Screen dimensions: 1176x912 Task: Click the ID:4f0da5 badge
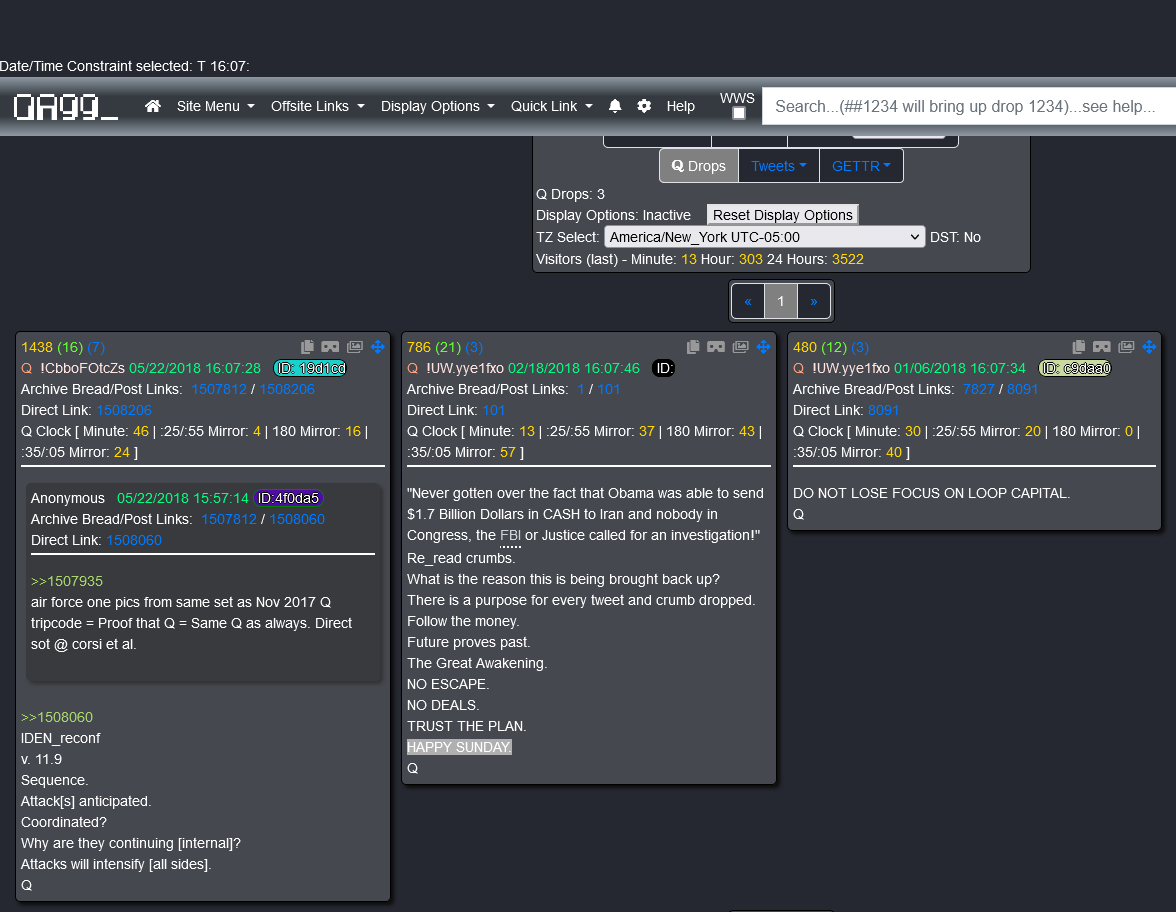[x=289, y=498]
